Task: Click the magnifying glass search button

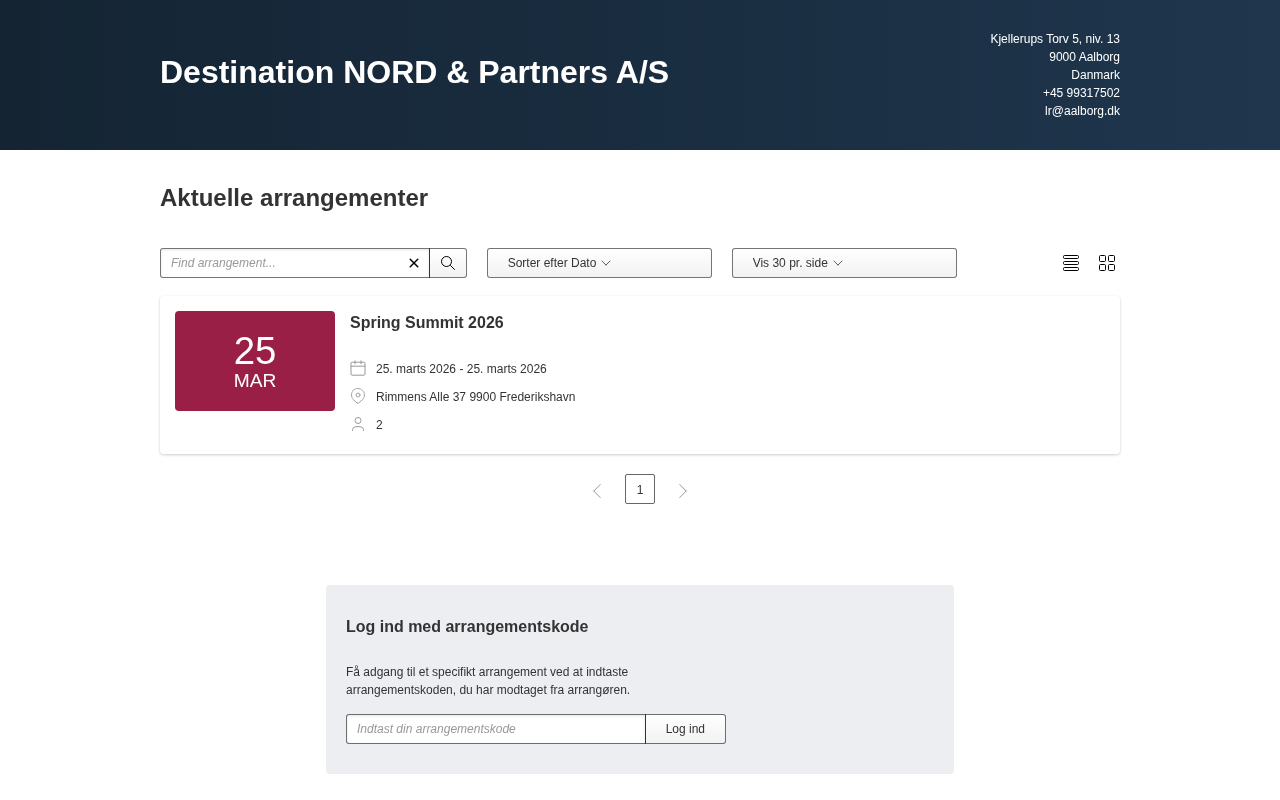Action: coord(448,263)
